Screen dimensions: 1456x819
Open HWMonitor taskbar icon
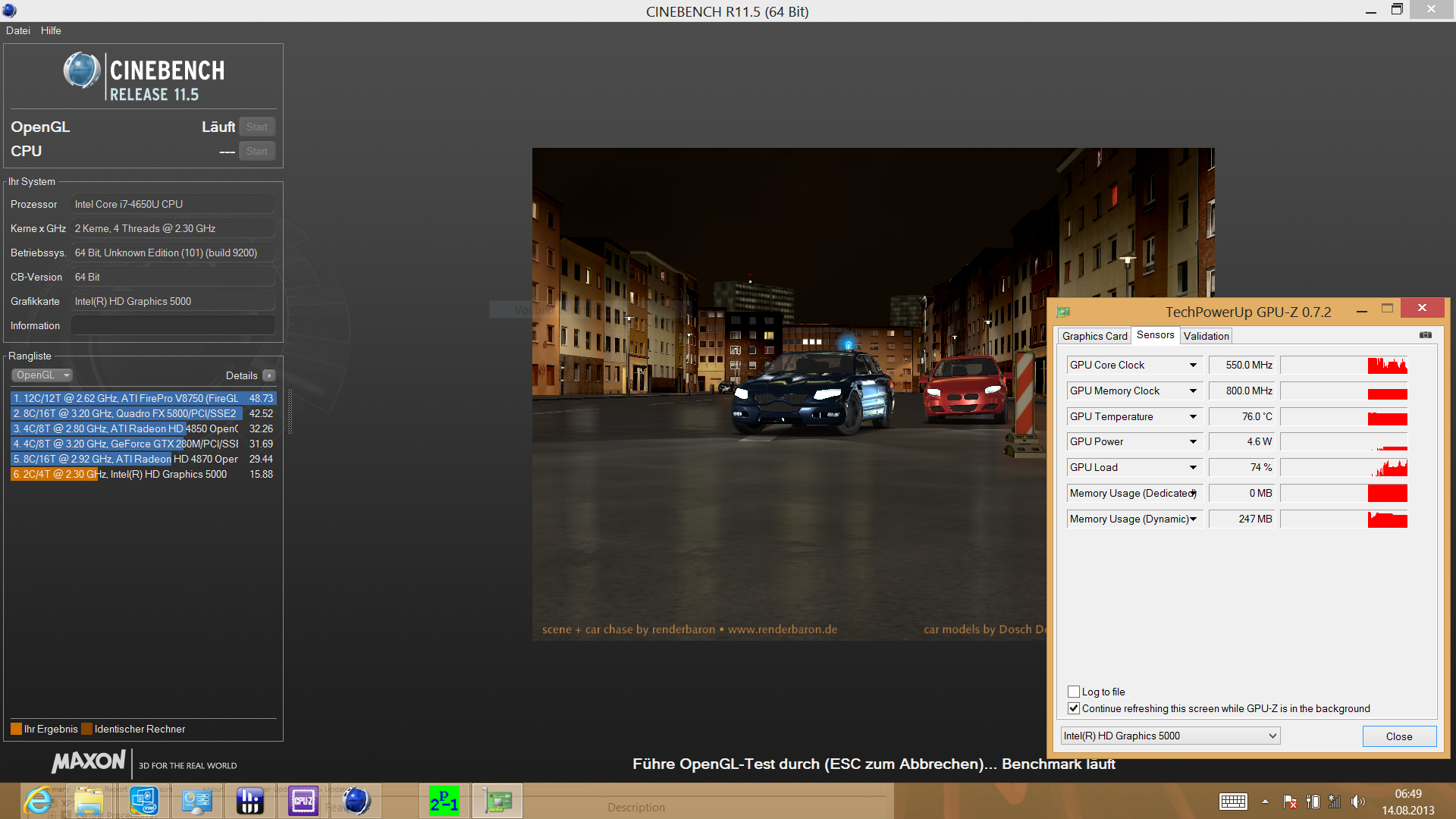coord(249,801)
